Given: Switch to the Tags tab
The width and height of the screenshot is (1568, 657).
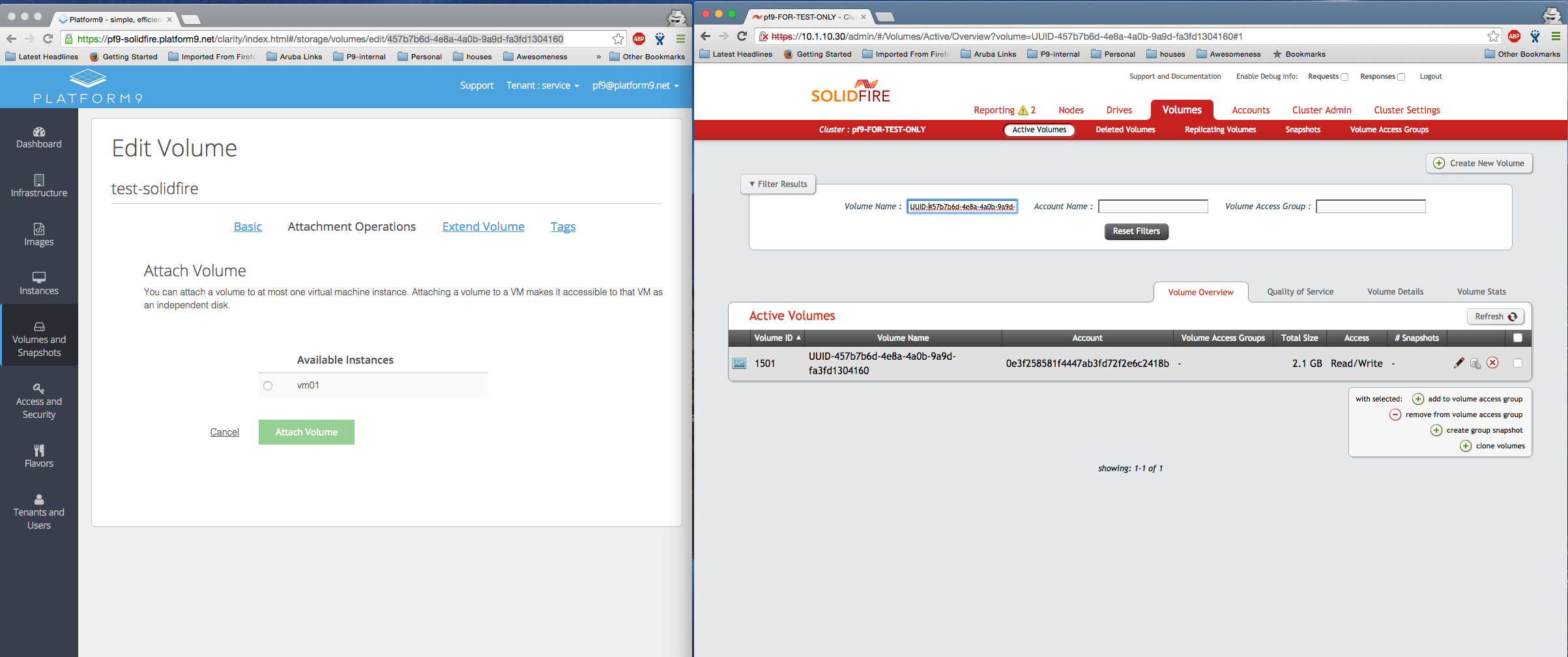Looking at the screenshot, I should pos(563,227).
